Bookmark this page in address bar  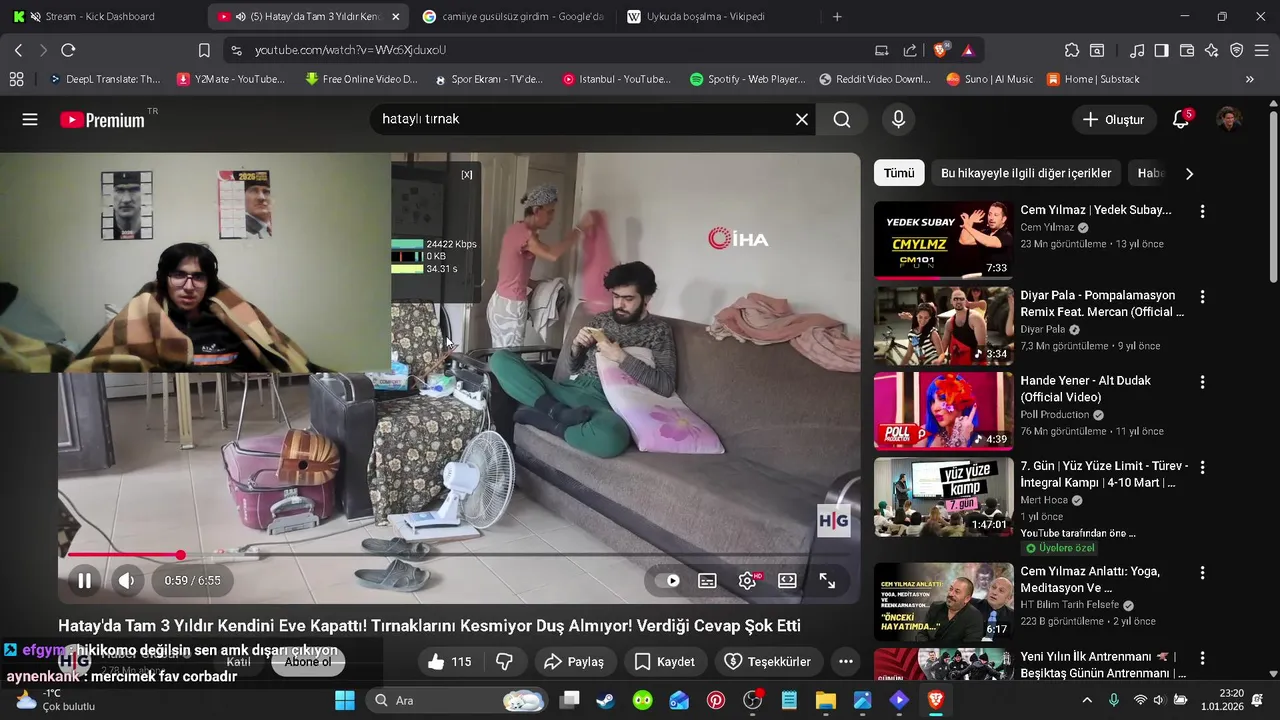coord(204,50)
